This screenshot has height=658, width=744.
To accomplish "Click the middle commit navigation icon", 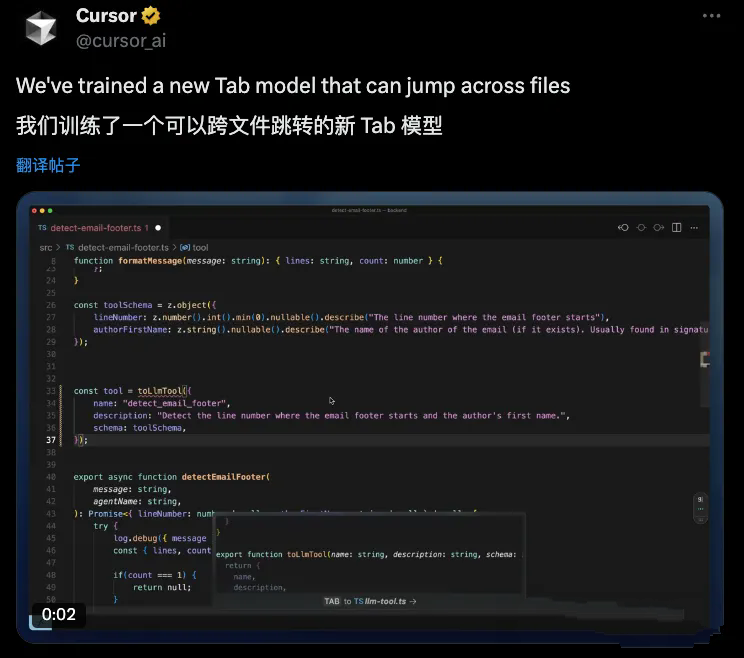I will pos(641,228).
